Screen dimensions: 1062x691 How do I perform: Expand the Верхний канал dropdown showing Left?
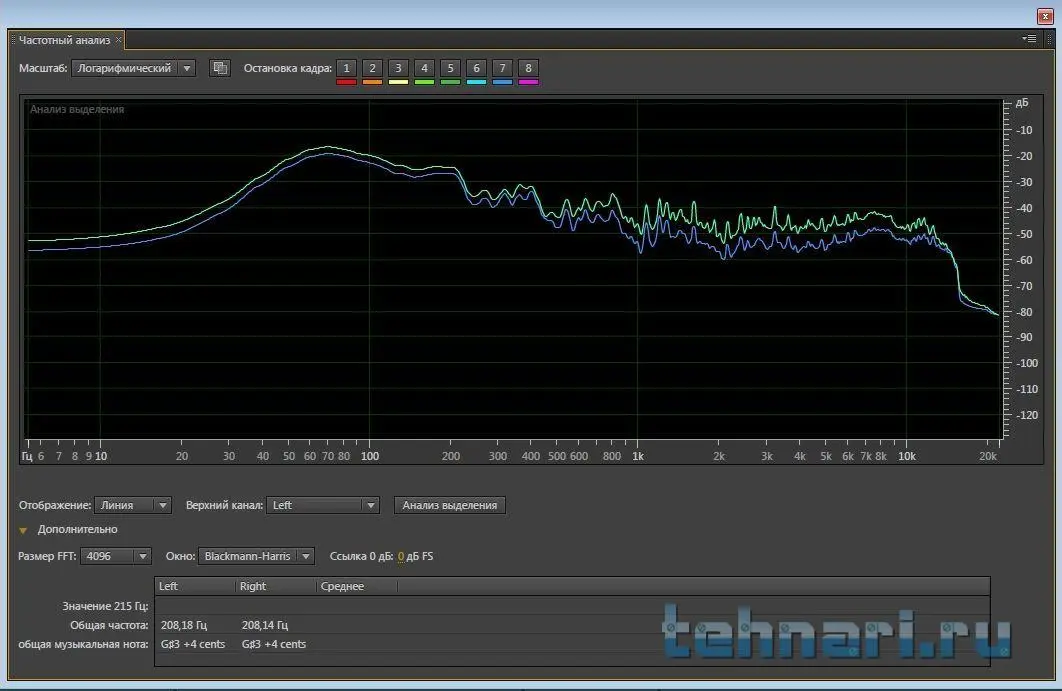(x=323, y=505)
